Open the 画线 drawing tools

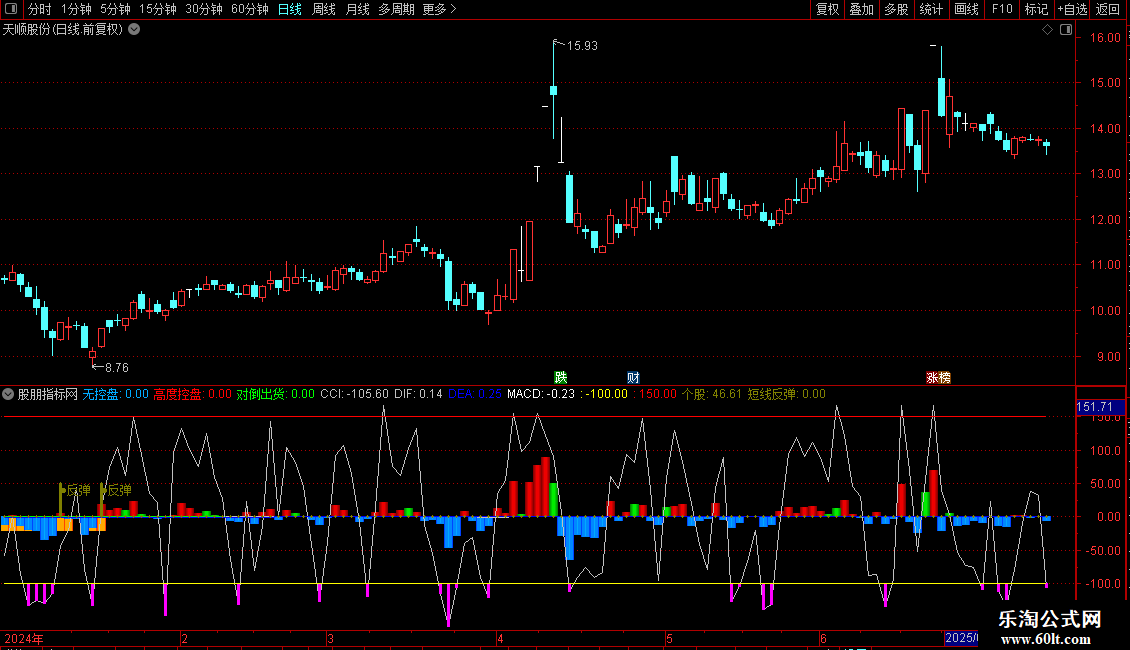pyautogui.click(x=966, y=9)
